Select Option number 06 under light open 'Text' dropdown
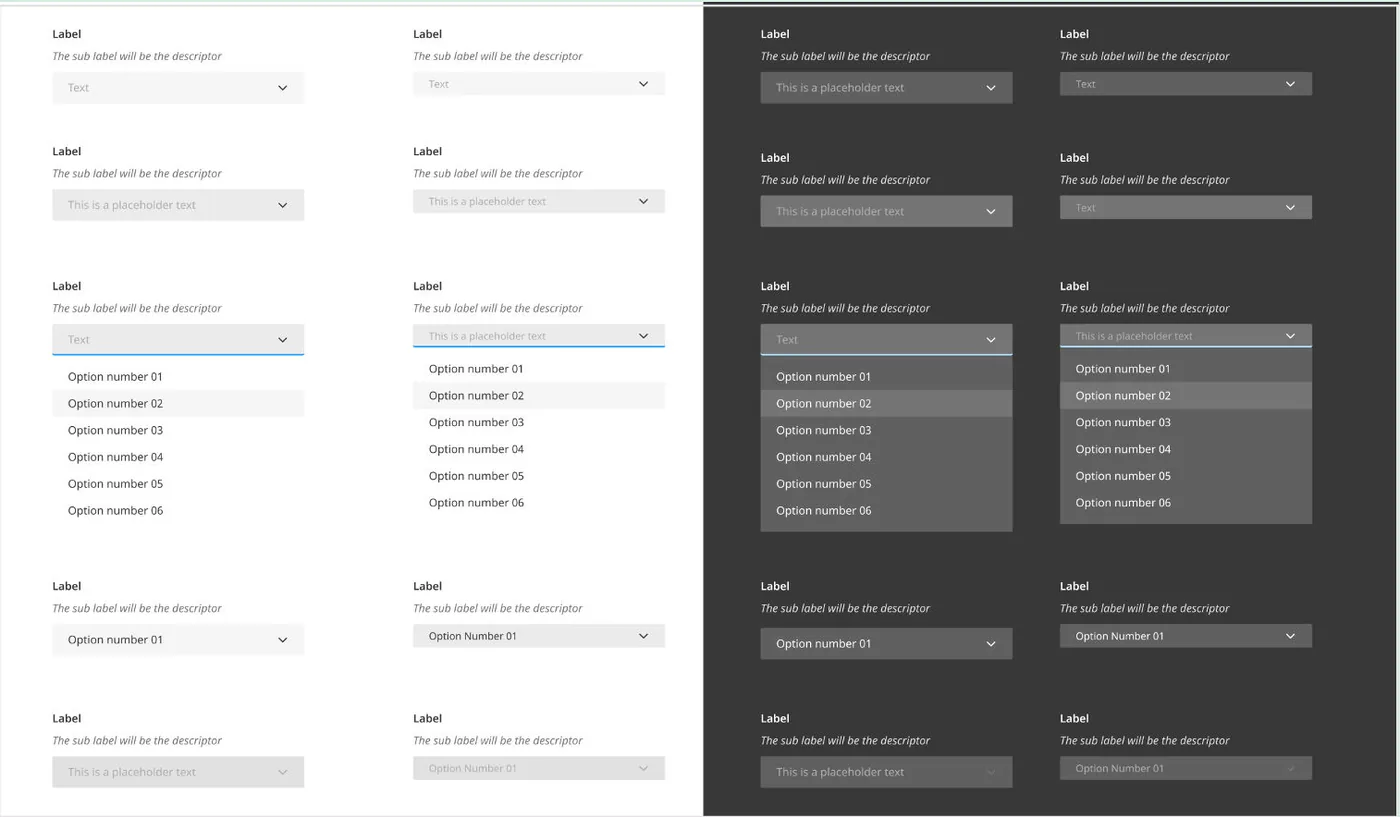The width and height of the screenshot is (1400, 817). [x=178, y=511]
